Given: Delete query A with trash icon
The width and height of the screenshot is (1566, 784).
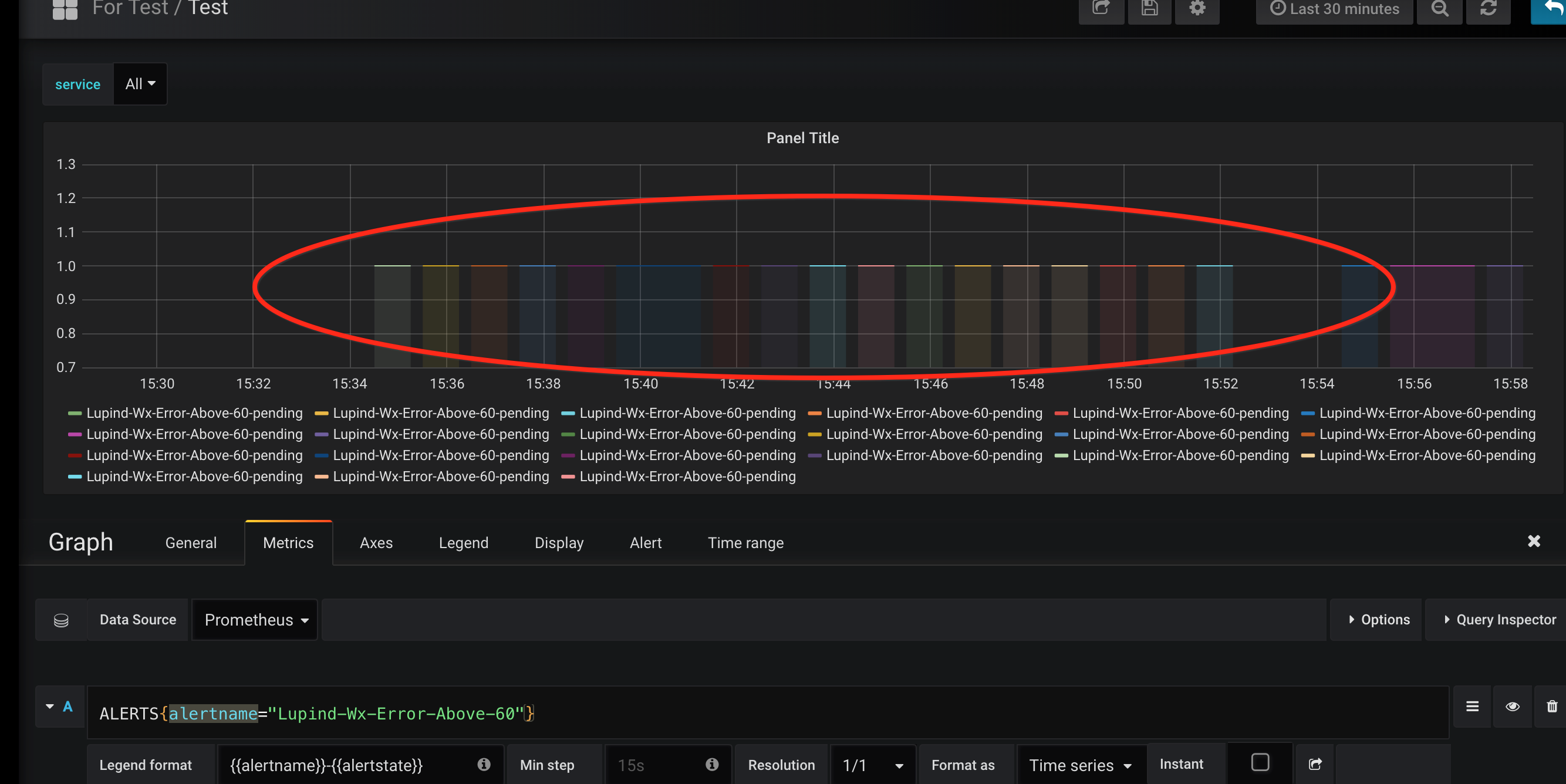Looking at the screenshot, I should pyautogui.click(x=1551, y=706).
